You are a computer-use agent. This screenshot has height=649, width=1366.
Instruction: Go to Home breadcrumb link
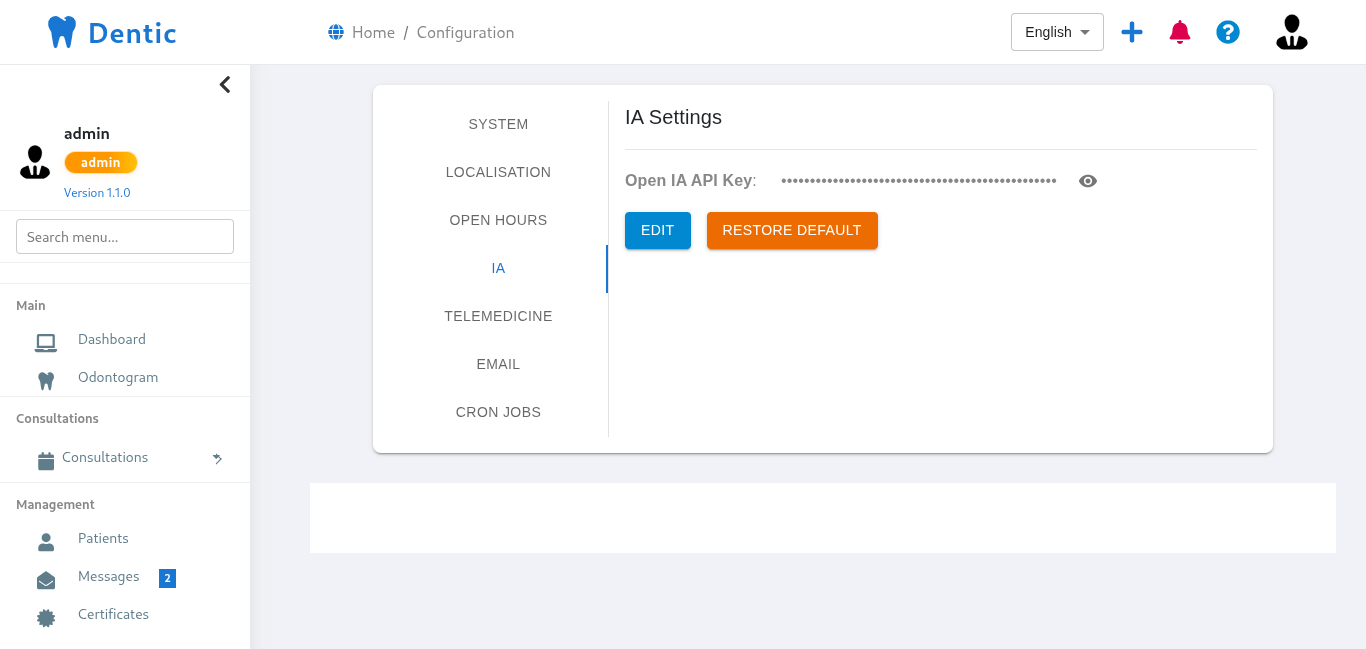(373, 33)
